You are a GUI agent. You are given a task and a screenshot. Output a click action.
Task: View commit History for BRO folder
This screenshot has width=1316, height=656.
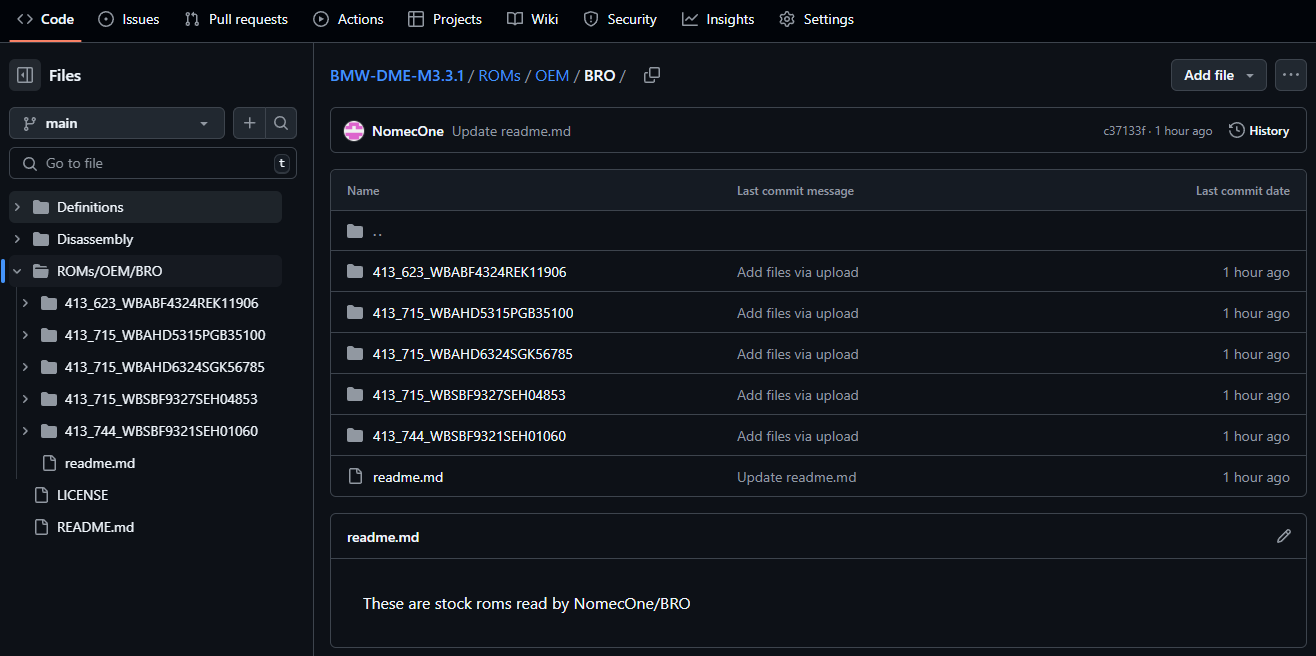[x=1258, y=130]
